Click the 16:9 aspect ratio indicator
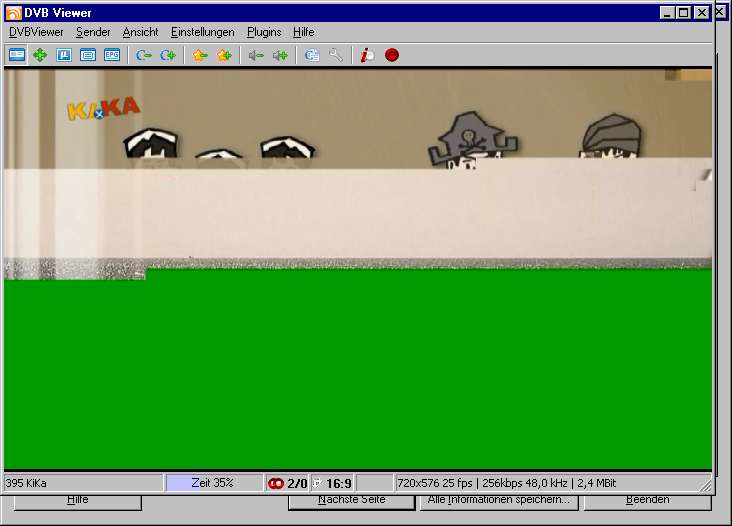 334,483
